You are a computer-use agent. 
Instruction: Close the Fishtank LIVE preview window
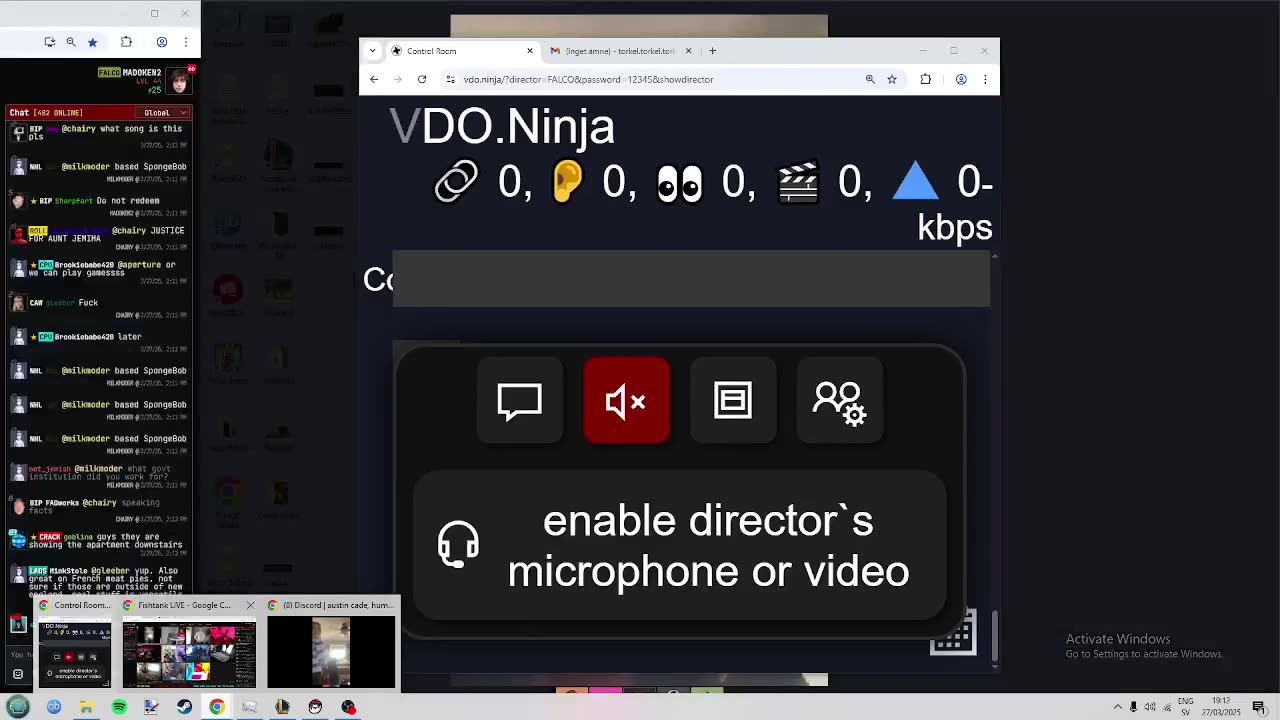[x=250, y=605]
